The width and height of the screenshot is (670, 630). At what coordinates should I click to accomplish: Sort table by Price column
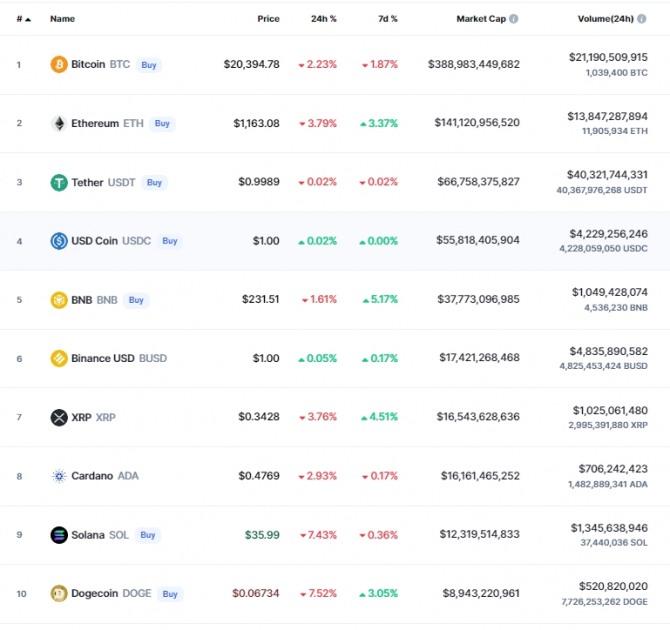tap(268, 19)
